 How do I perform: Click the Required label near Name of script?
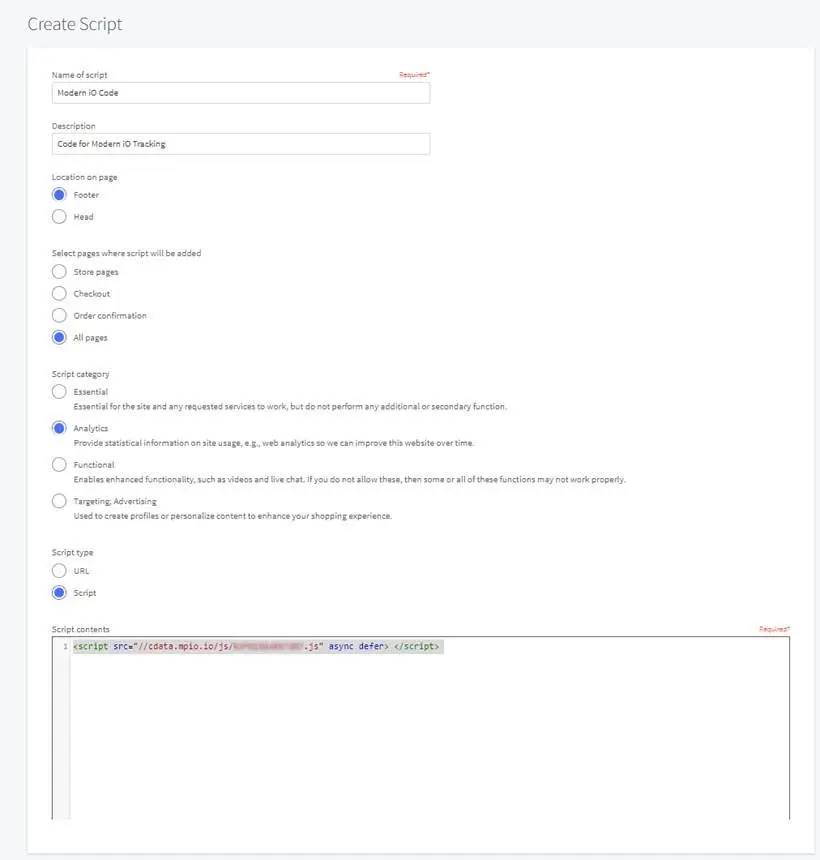414,74
